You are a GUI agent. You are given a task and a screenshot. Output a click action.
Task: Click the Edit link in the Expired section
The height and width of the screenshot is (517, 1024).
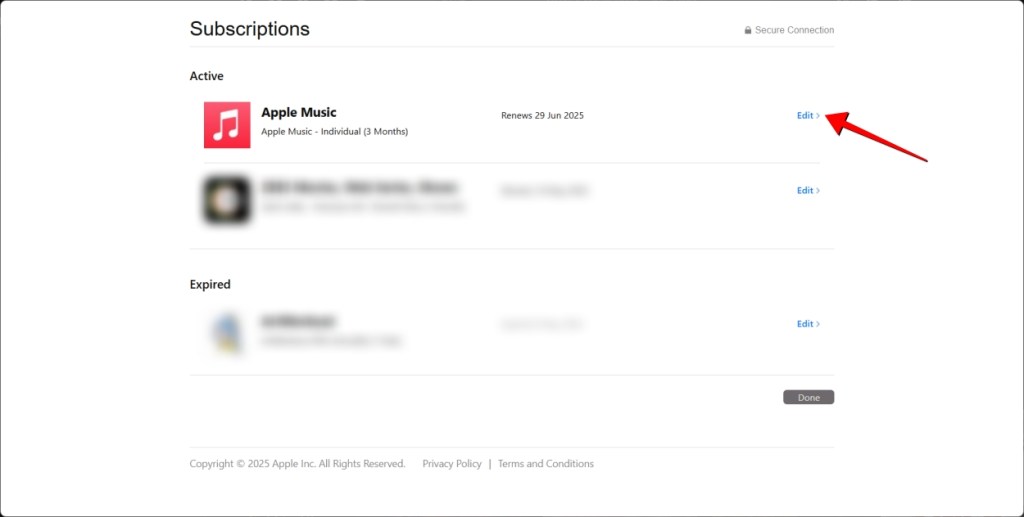point(808,324)
